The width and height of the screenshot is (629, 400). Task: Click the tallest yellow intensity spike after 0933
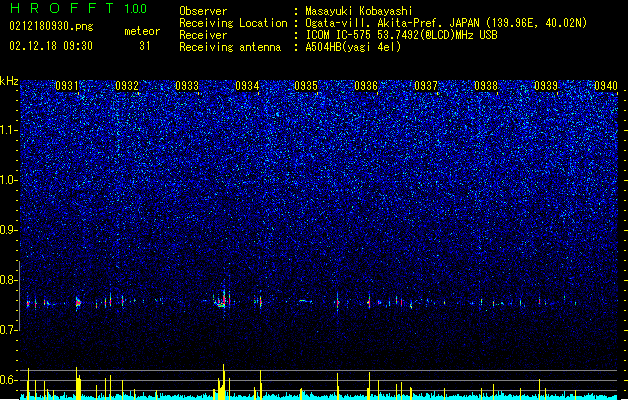point(223,382)
